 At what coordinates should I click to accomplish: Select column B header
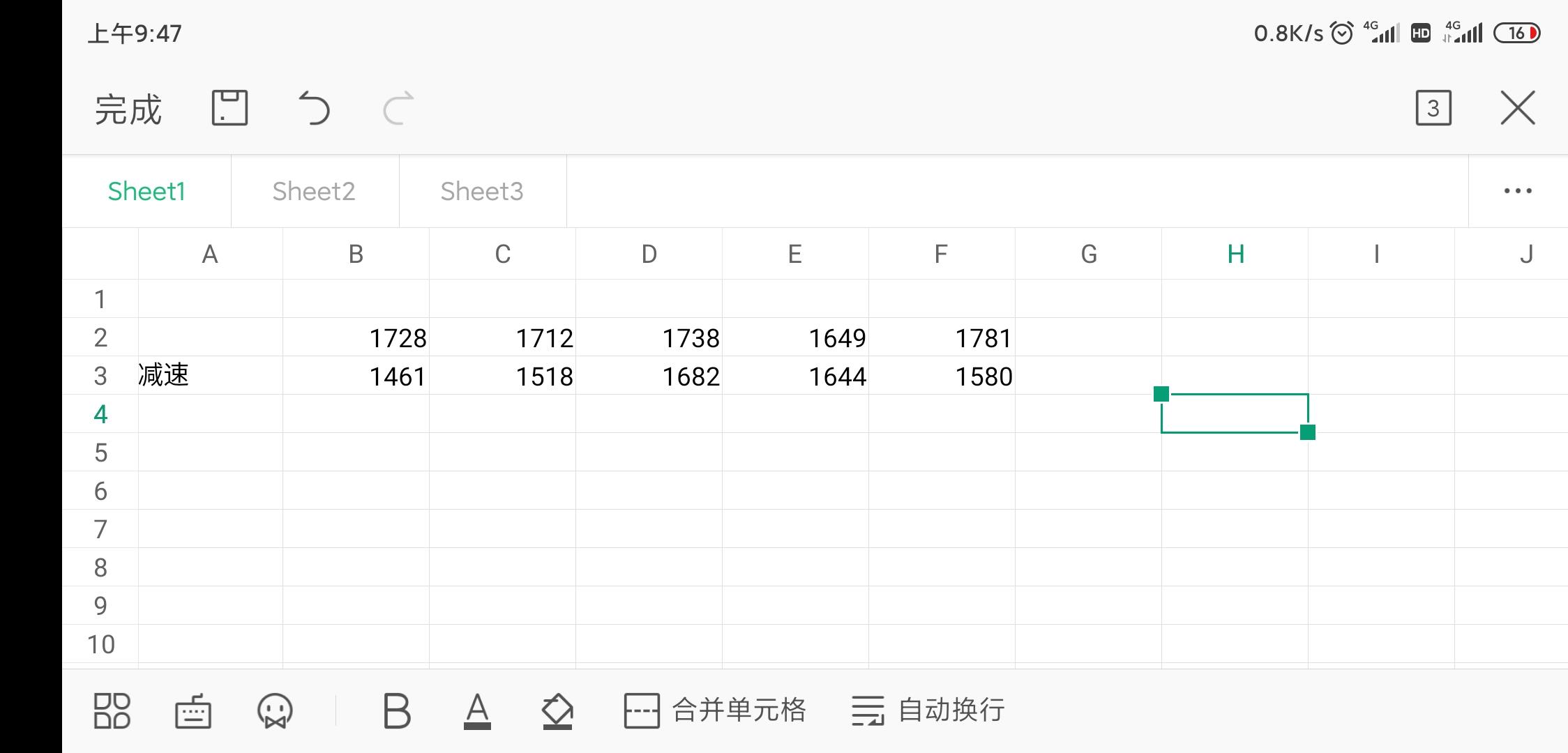pyautogui.click(x=356, y=254)
